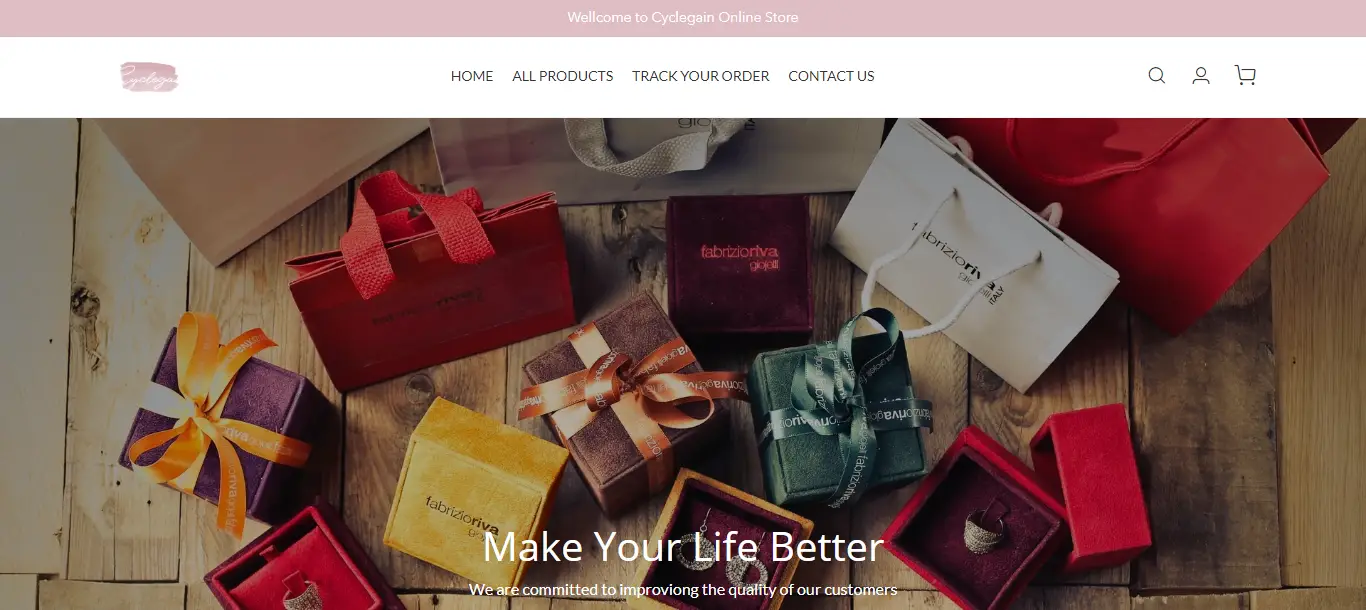1366x610 pixels.
Task: Click the user account icon
Action: point(1201,76)
